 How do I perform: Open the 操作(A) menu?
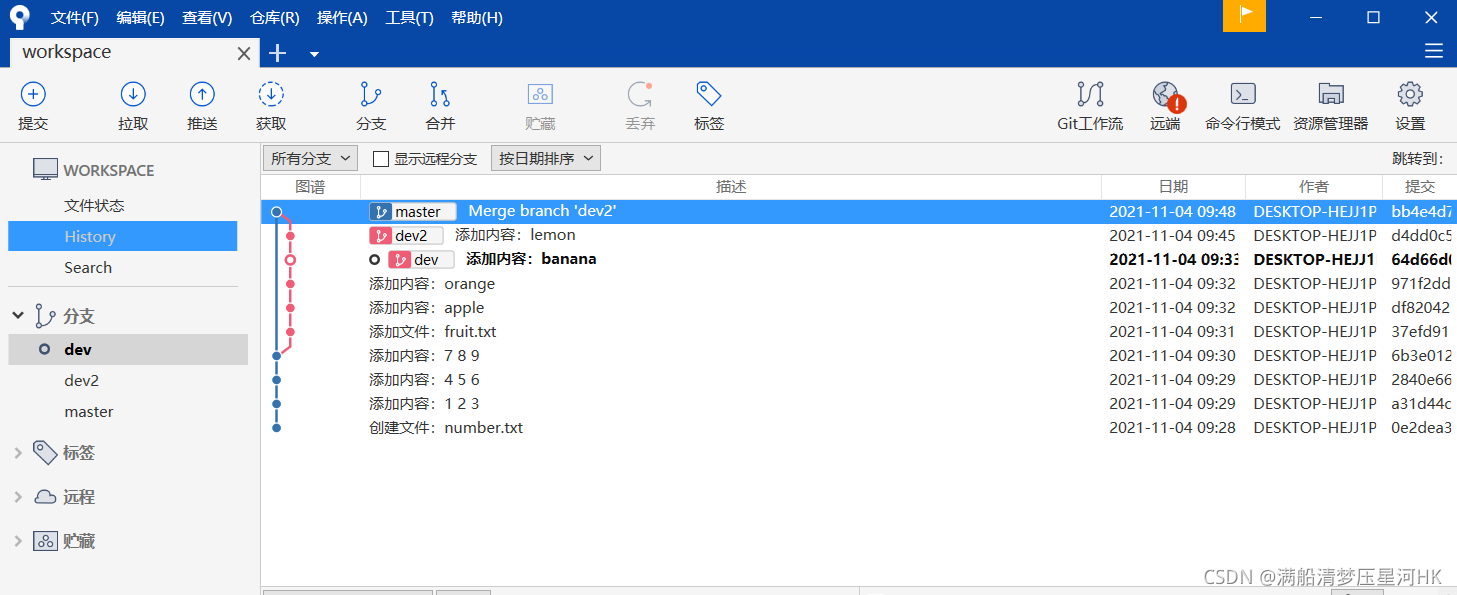point(342,18)
